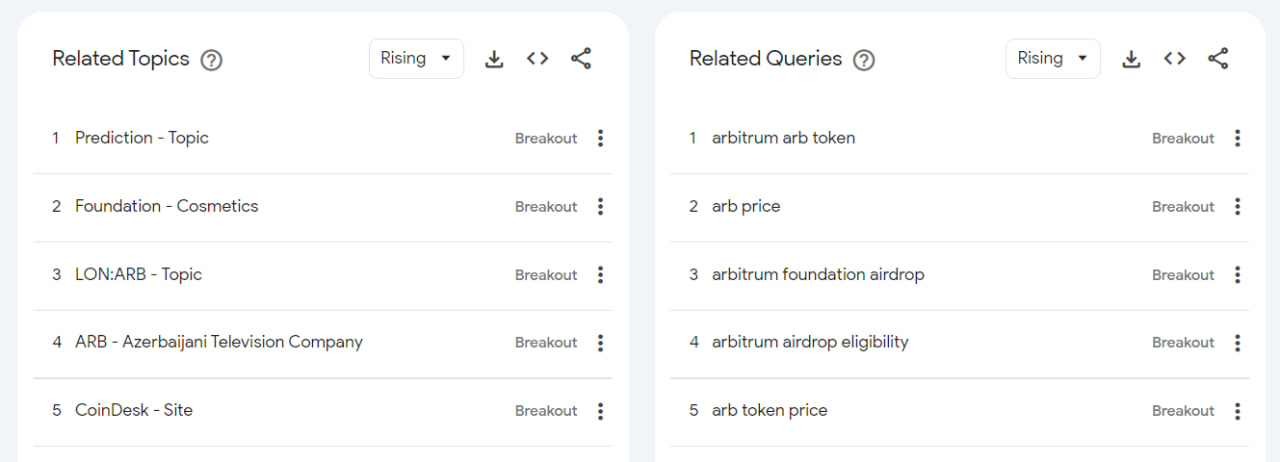
Task: Open more options for arb token price
Action: coord(1237,411)
